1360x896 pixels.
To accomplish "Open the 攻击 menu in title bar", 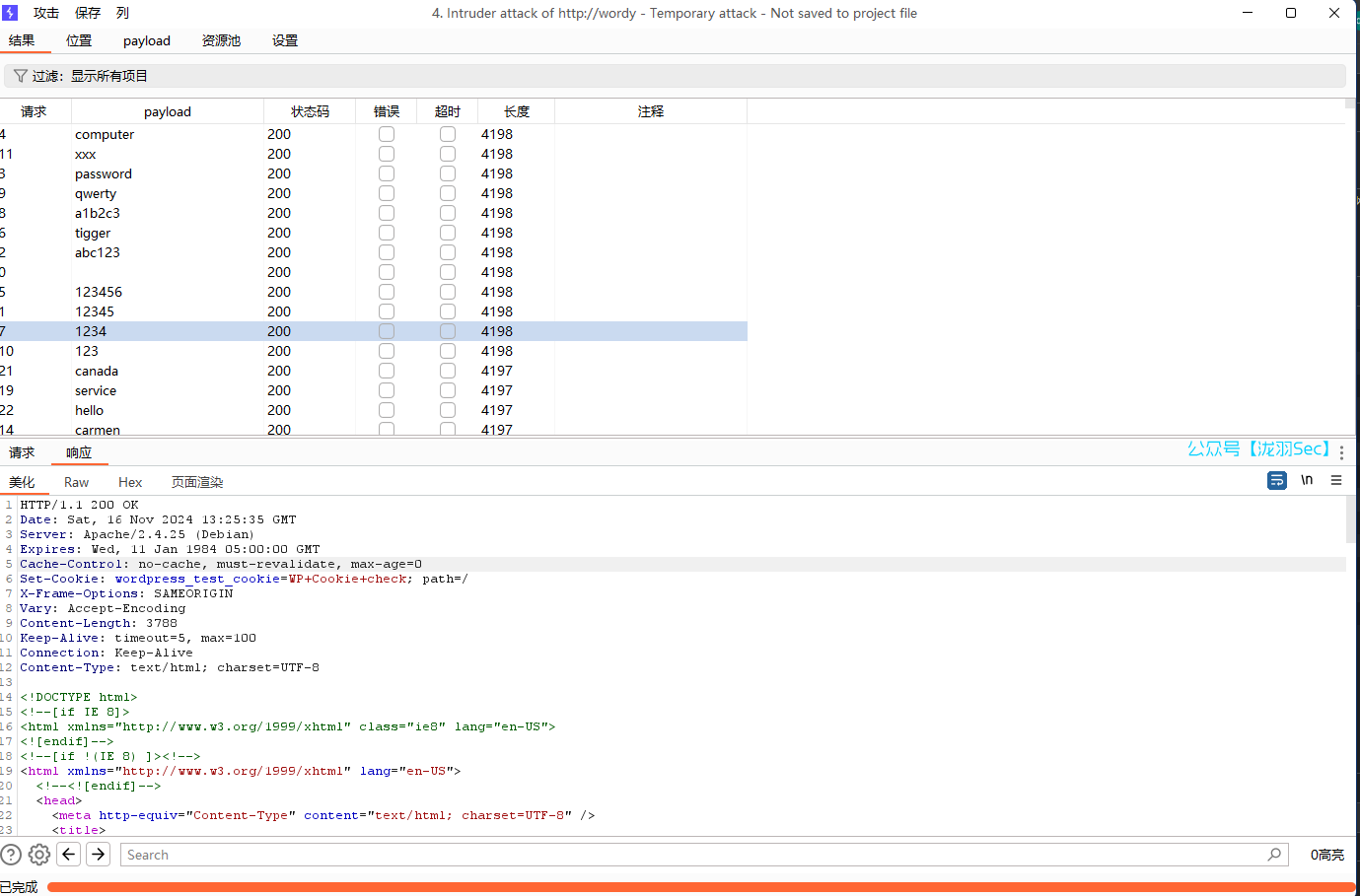I will [x=46, y=13].
